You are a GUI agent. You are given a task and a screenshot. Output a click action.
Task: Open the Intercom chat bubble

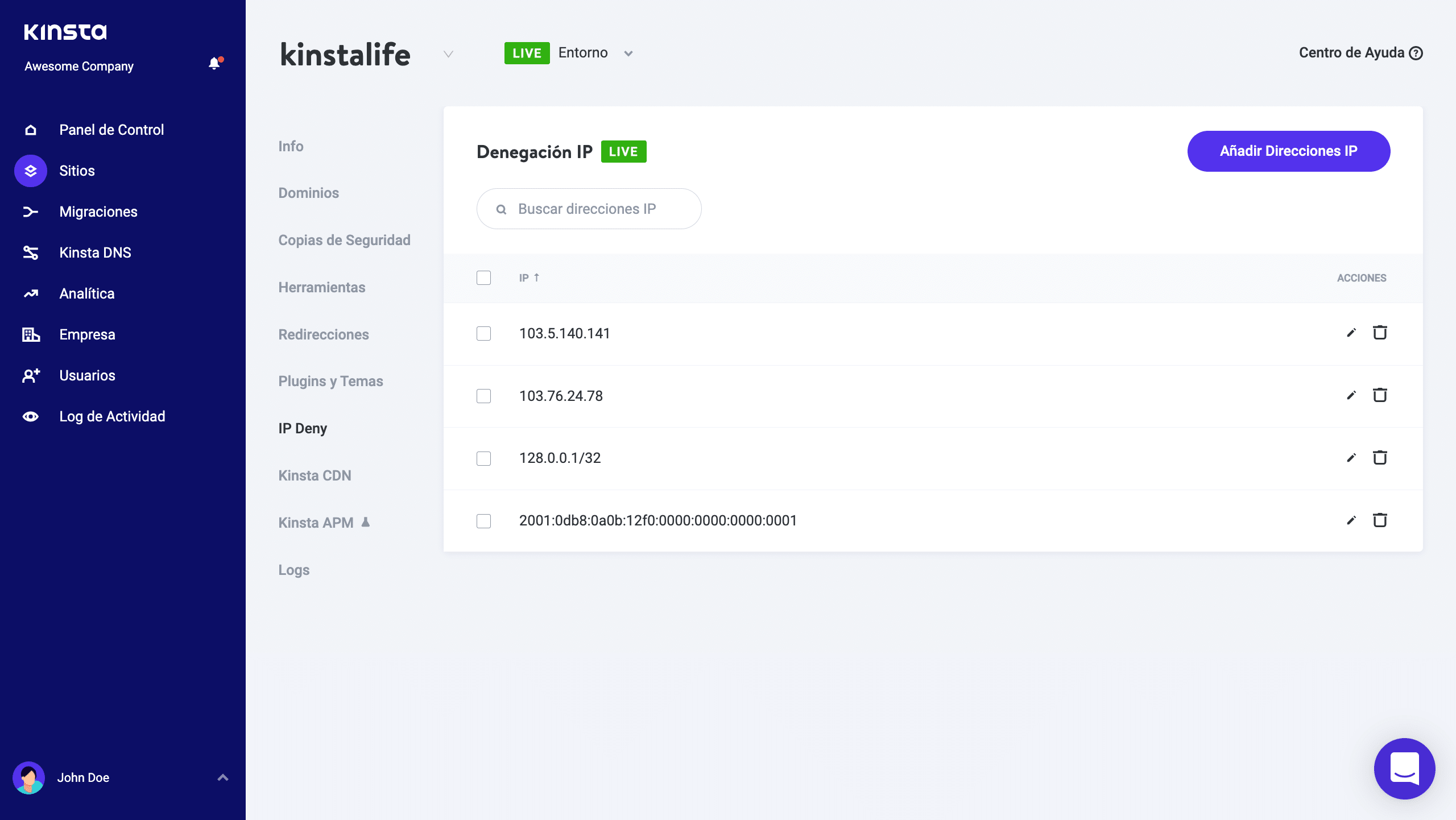(1404, 768)
